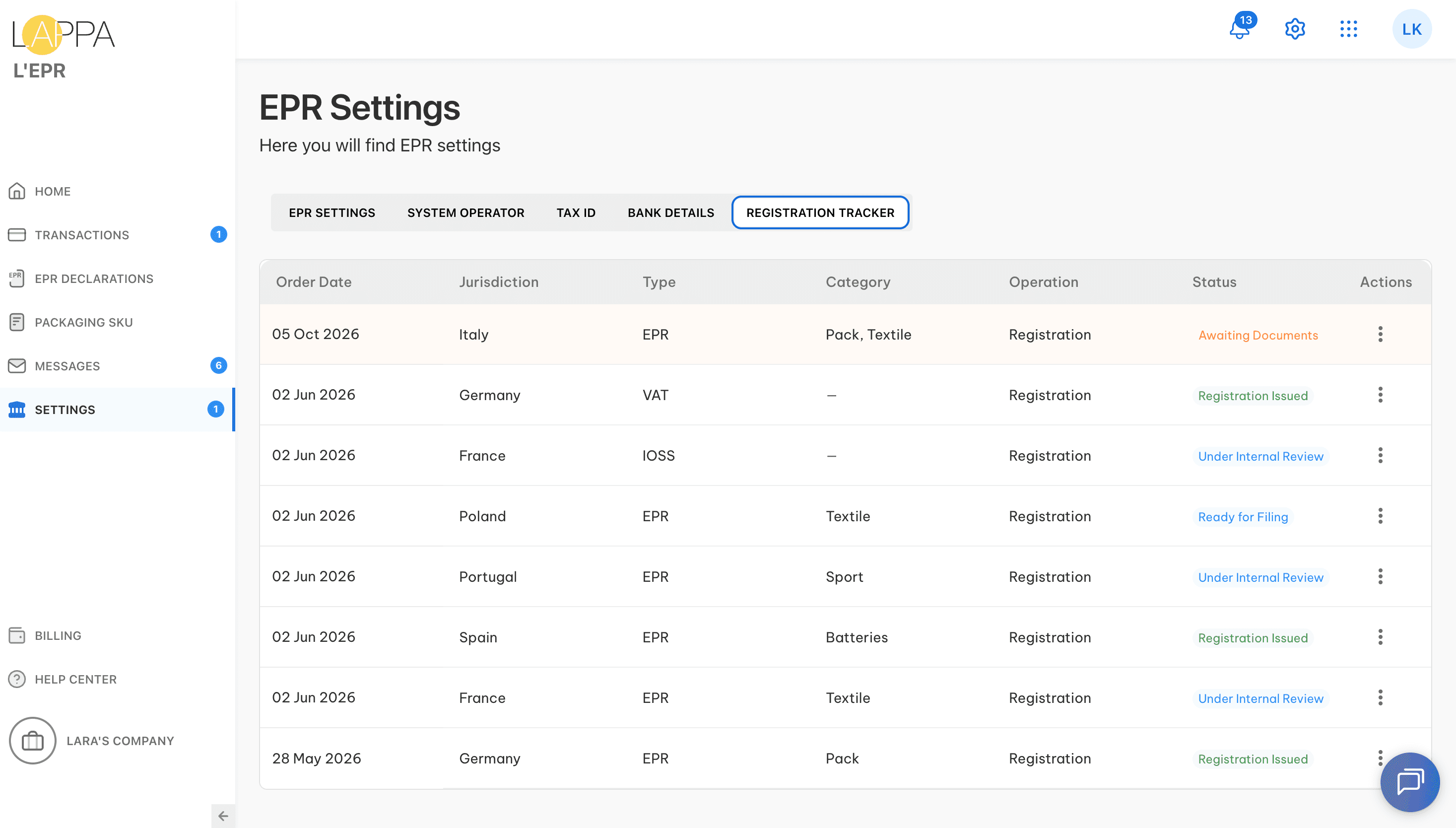This screenshot has width=1456, height=828.
Task: Click the Batteries category cell
Action: click(x=856, y=637)
